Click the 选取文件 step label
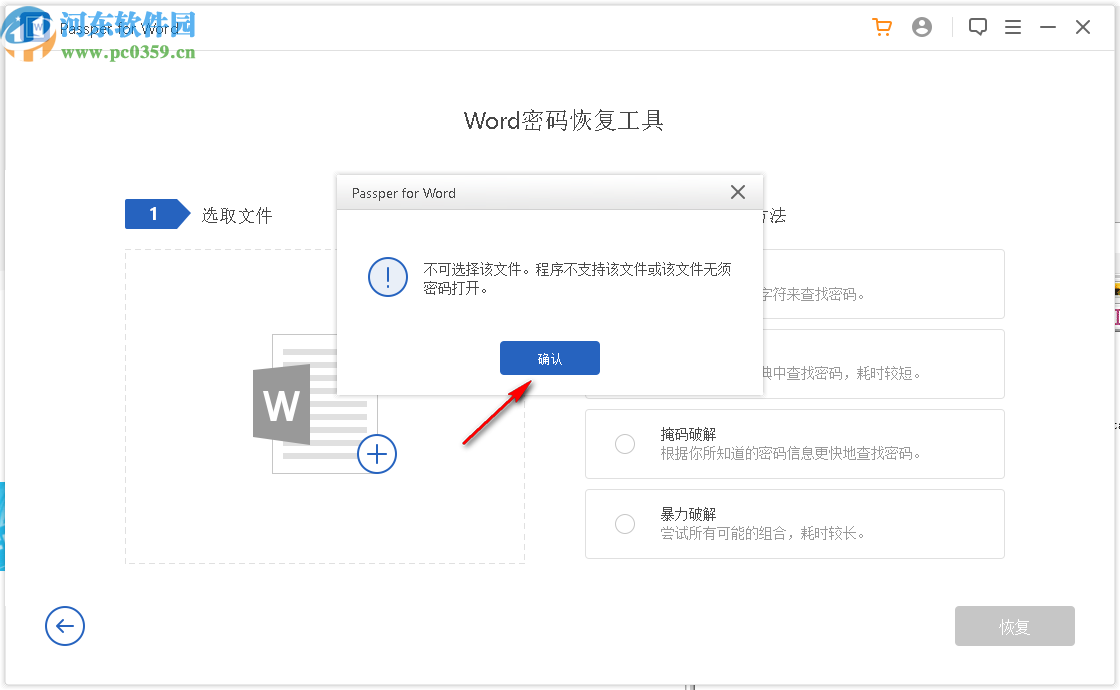 click(237, 214)
